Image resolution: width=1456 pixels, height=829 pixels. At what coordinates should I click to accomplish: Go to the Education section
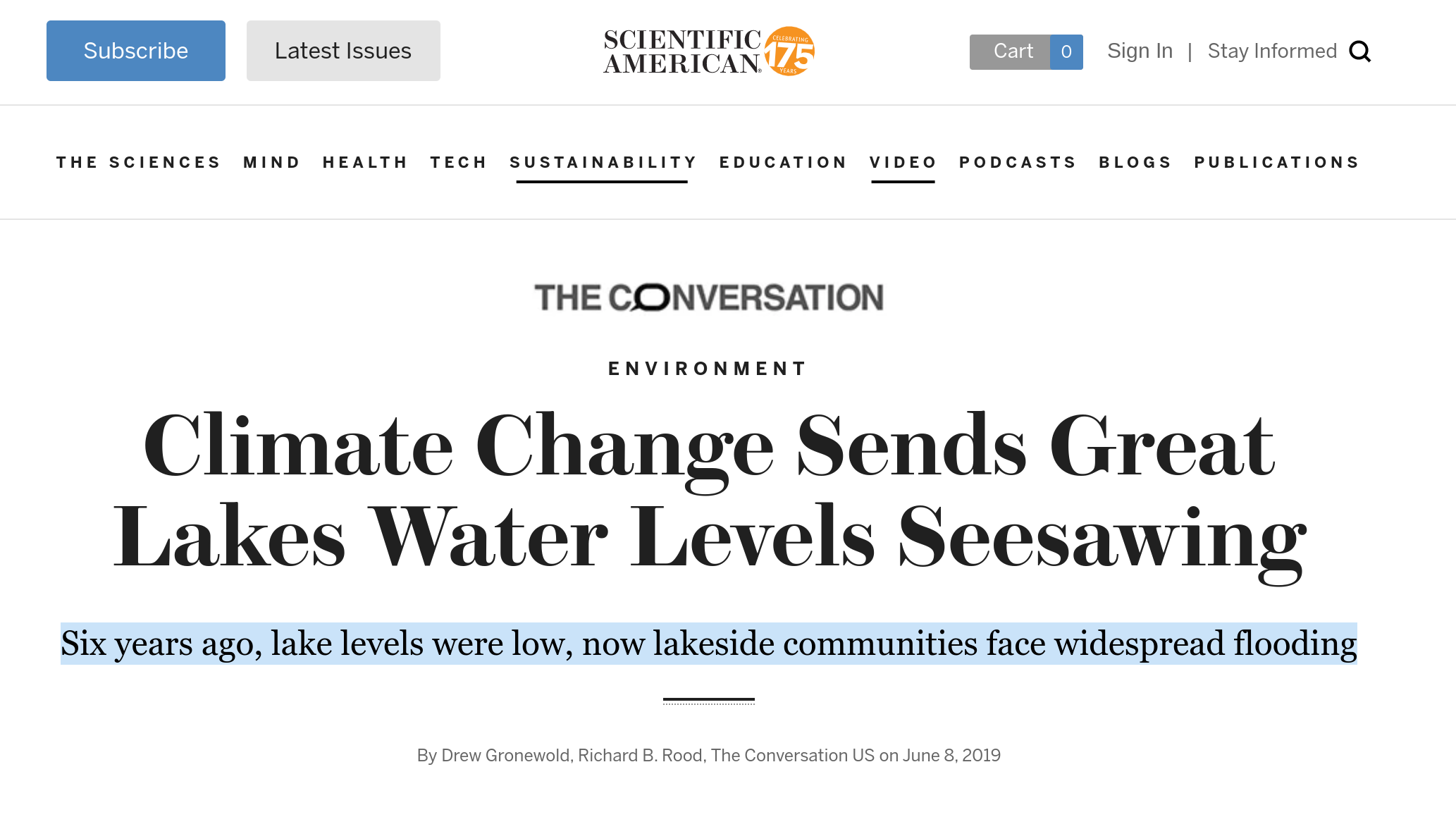point(783,163)
